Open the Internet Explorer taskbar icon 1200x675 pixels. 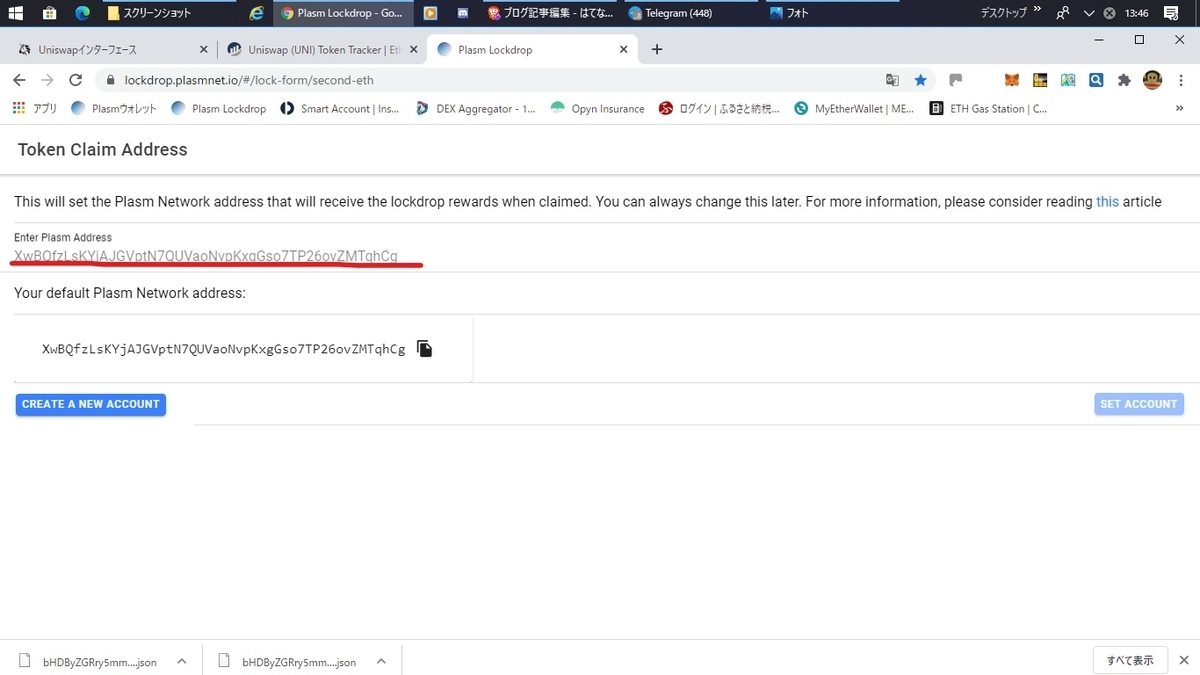[257, 13]
